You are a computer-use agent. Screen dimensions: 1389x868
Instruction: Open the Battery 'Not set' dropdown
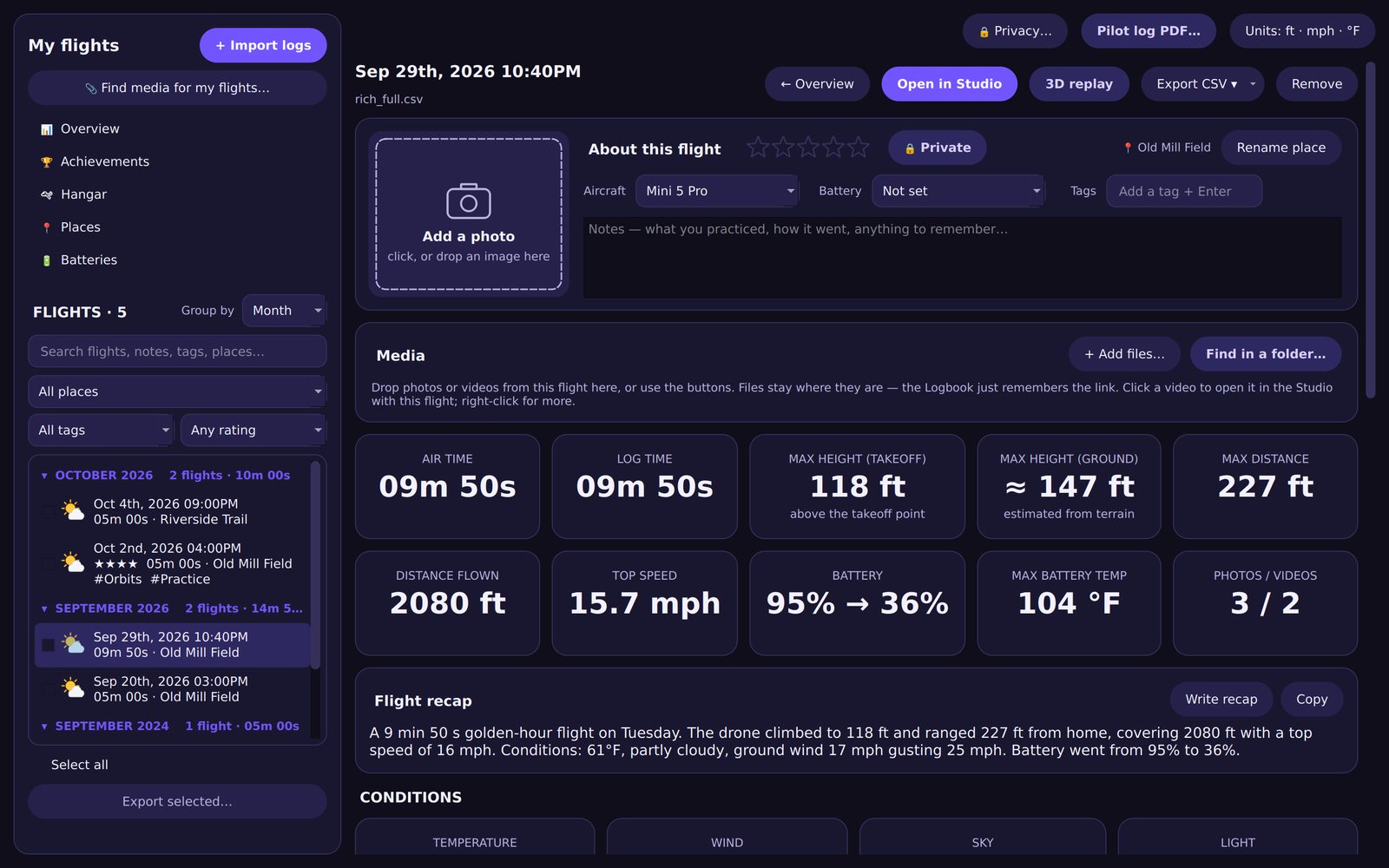(958, 191)
